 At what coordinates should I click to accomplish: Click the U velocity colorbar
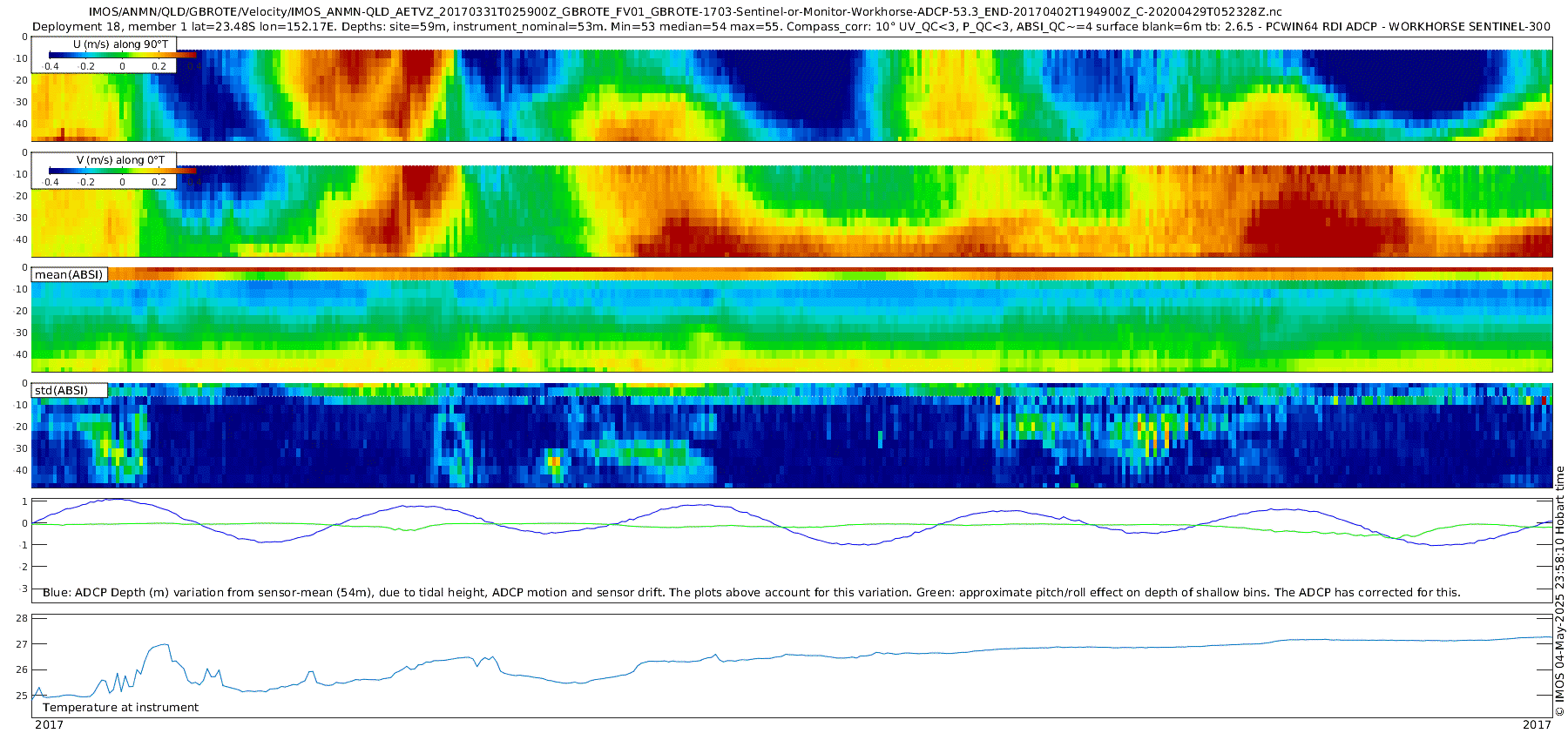[x=122, y=56]
